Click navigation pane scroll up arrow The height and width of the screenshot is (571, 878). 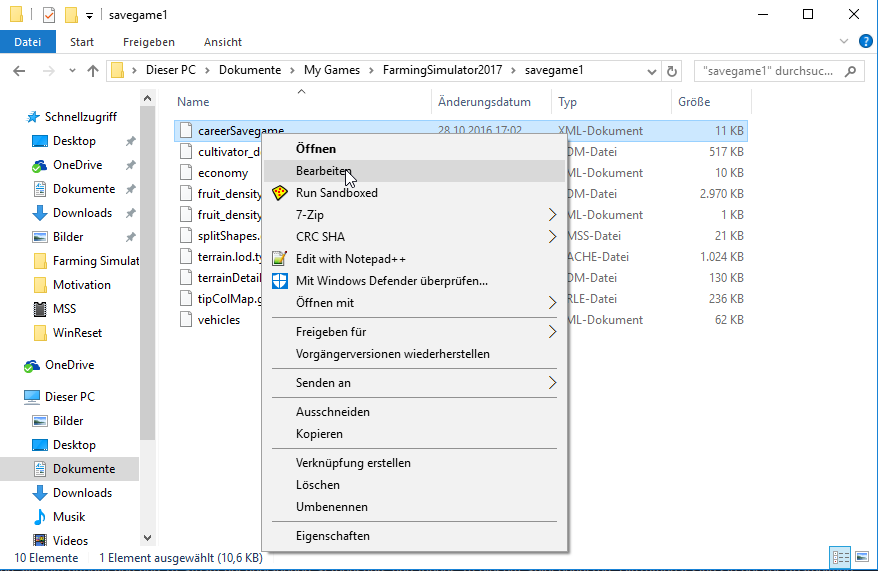coord(147,99)
